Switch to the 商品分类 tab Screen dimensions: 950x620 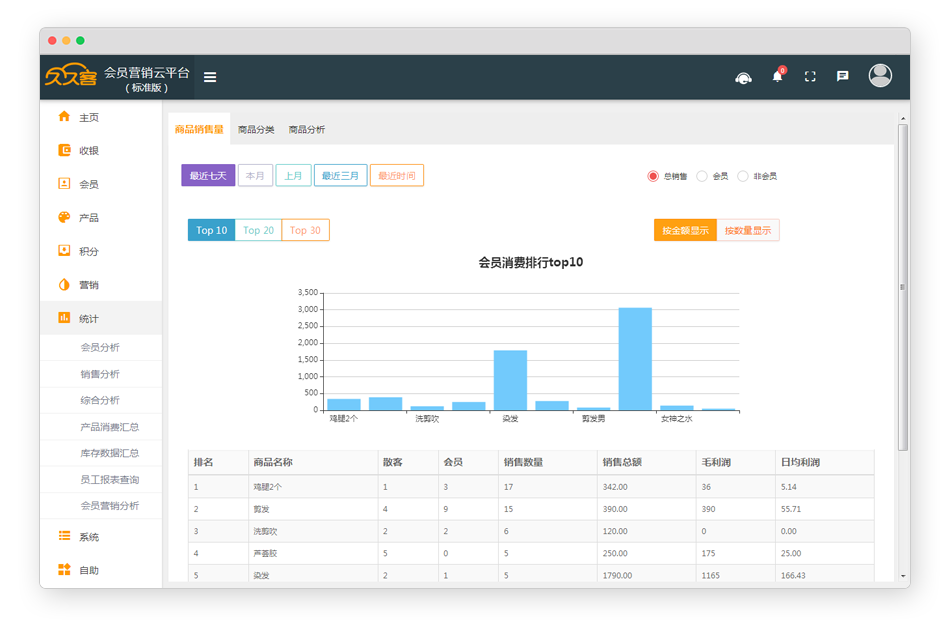click(255, 130)
